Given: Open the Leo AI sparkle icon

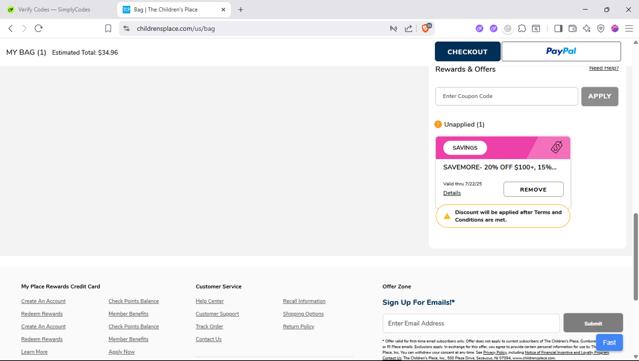Looking at the screenshot, I should (x=586, y=28).
